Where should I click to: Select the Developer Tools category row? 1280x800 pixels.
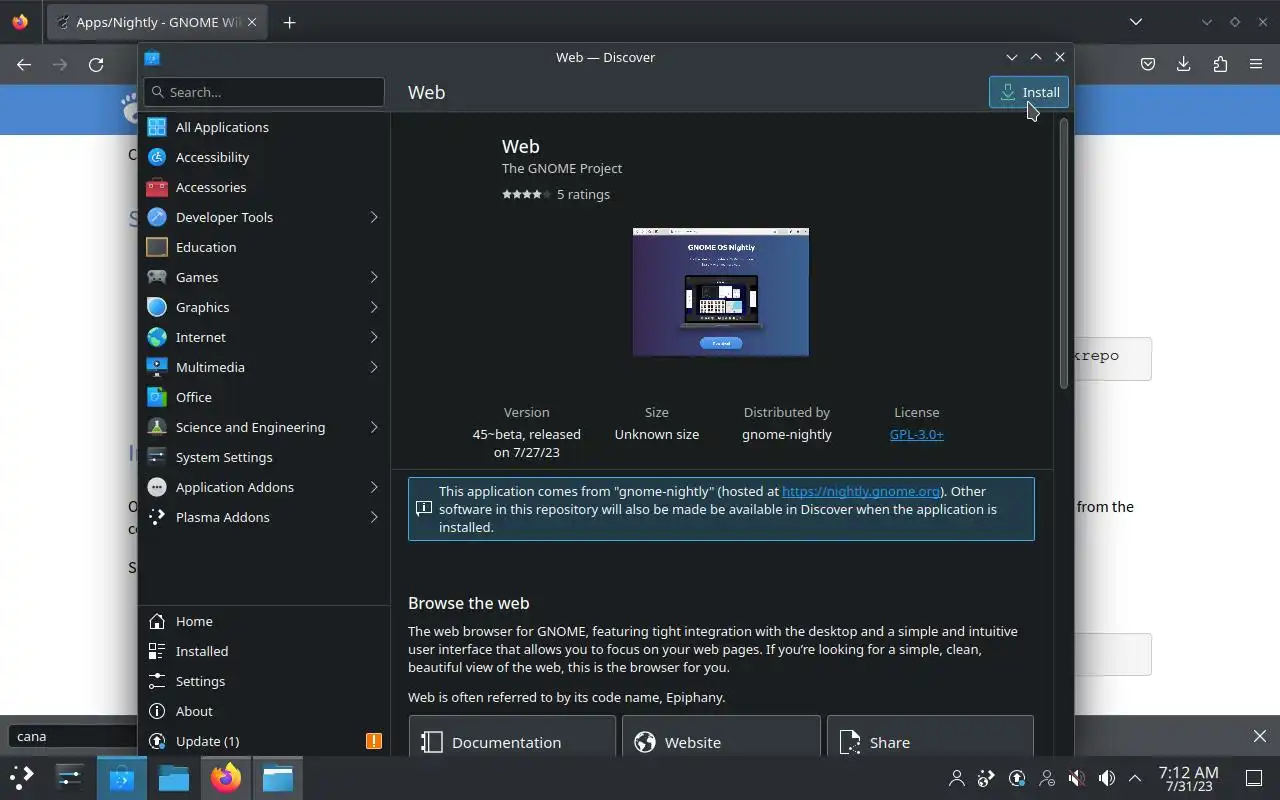point(264,217)
